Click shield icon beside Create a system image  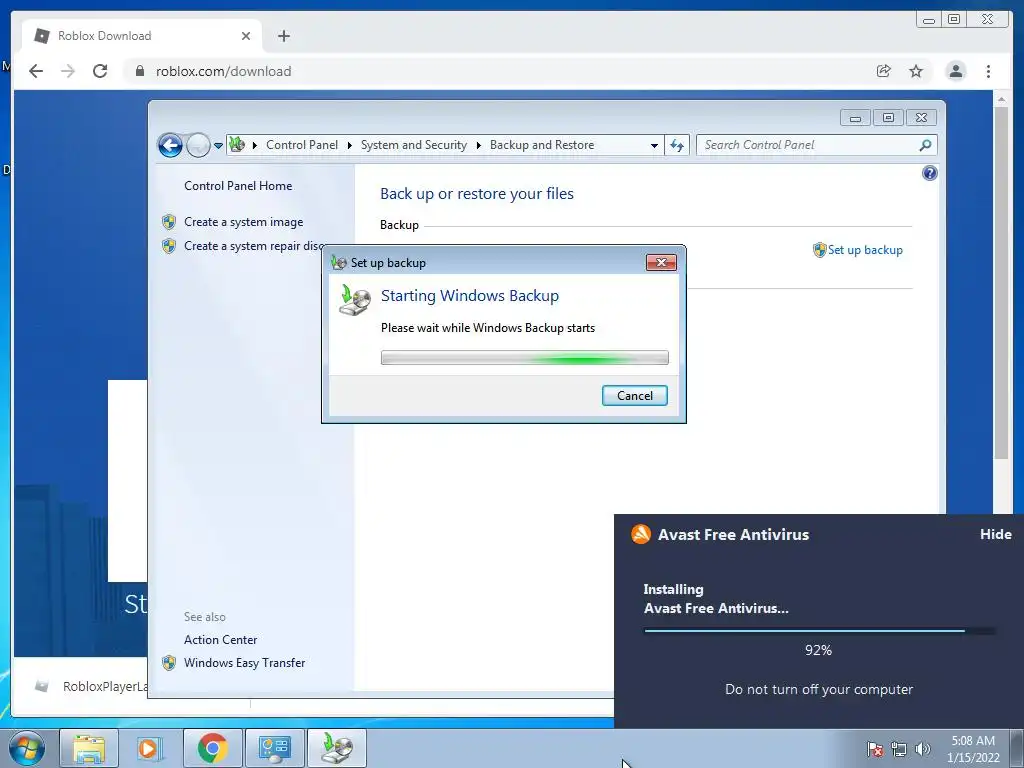(x=169, y=222)
